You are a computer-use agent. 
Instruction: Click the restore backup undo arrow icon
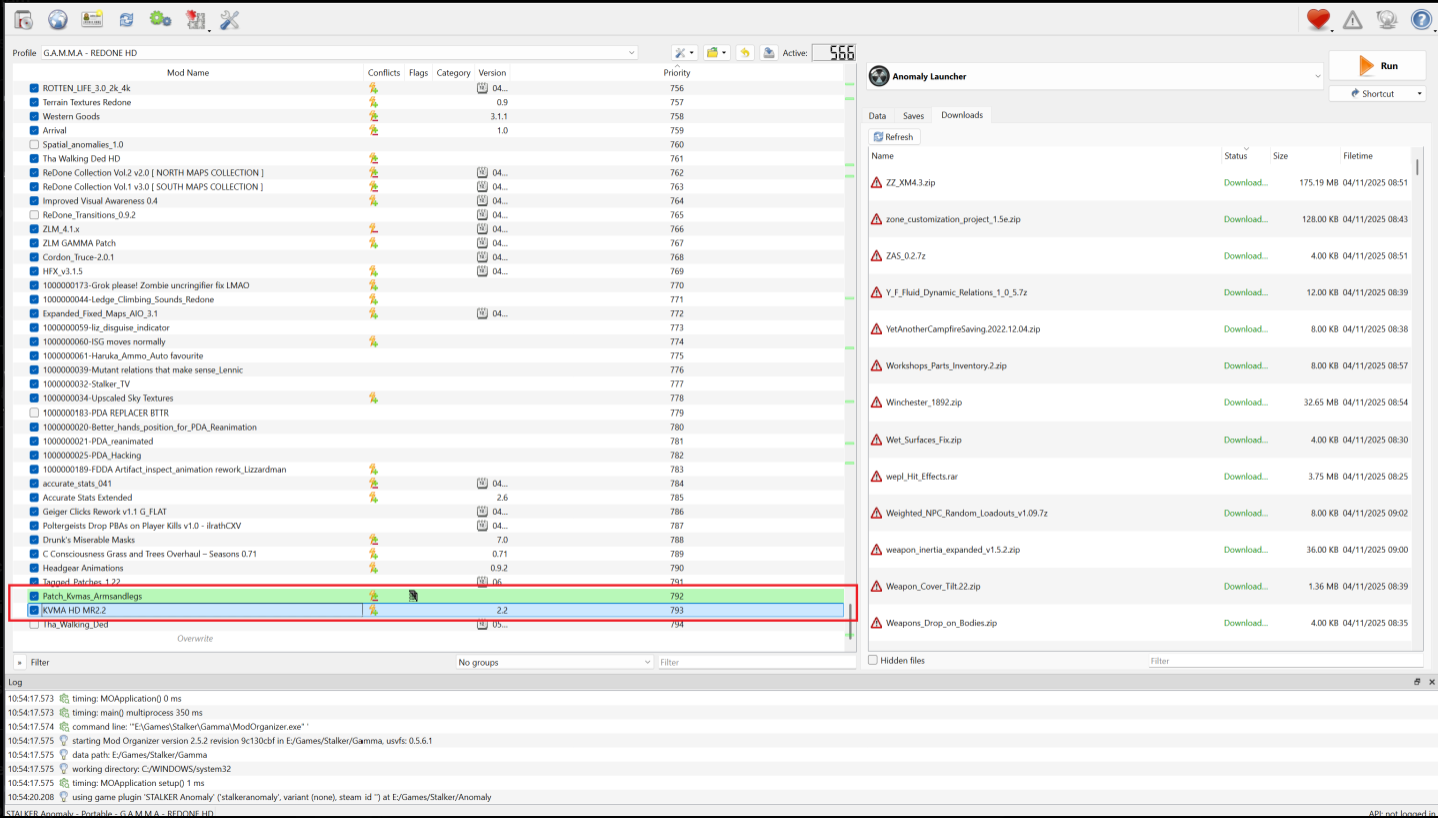click(x=744, y=52)
